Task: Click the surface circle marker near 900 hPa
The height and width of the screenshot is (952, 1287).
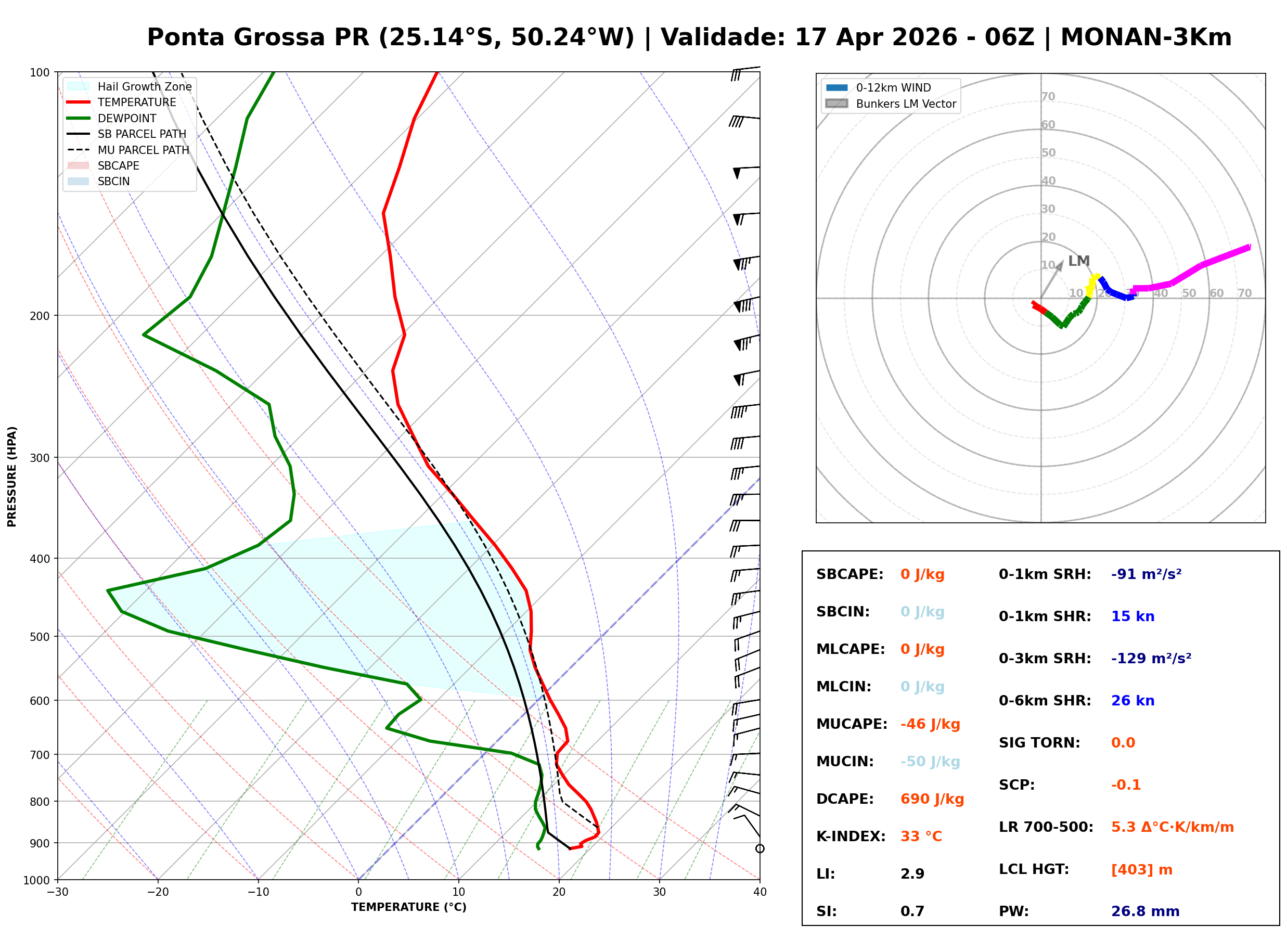Action: [x=760, y=849]
